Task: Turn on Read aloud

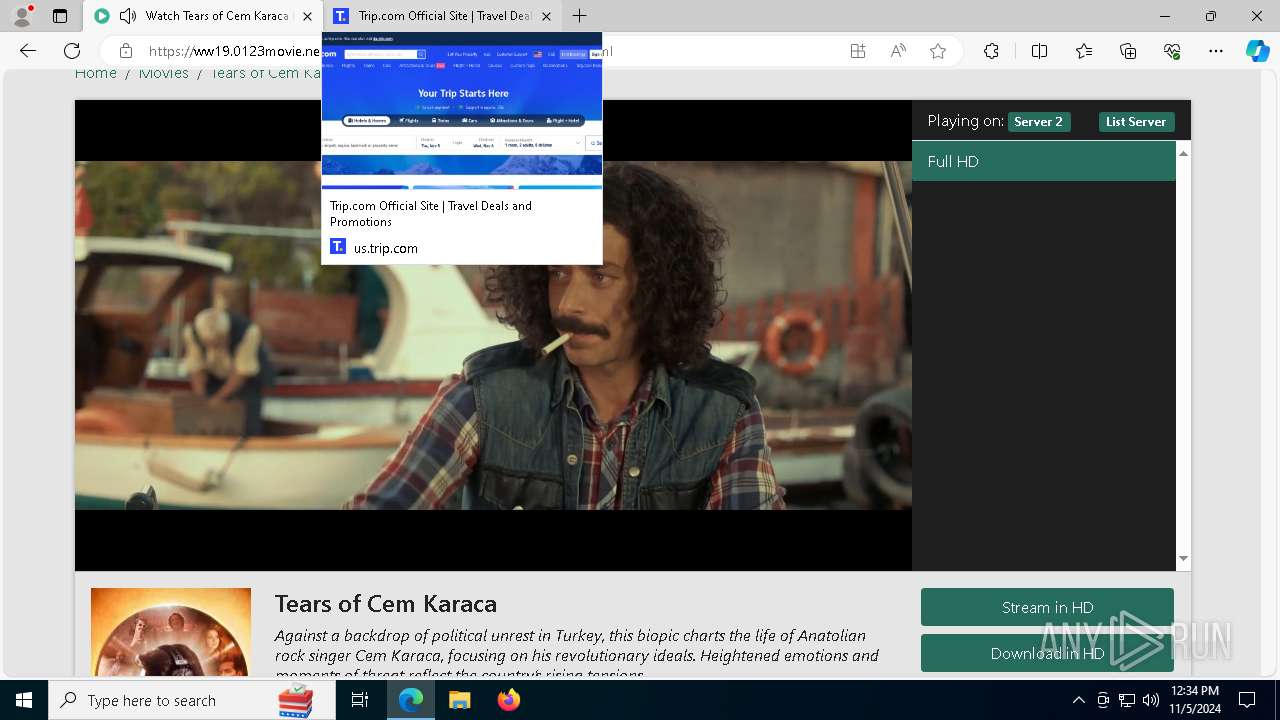Action: point(898,51)
